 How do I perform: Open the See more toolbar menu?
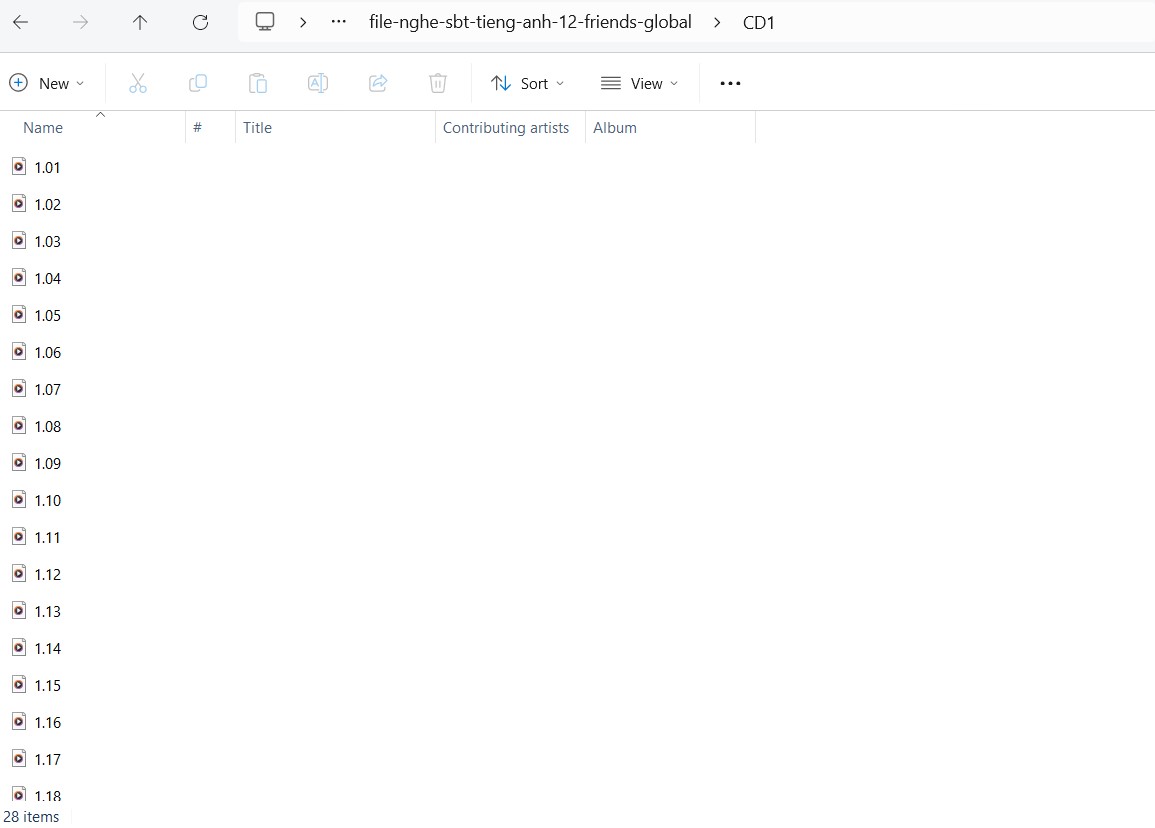[x=730, y=83]
